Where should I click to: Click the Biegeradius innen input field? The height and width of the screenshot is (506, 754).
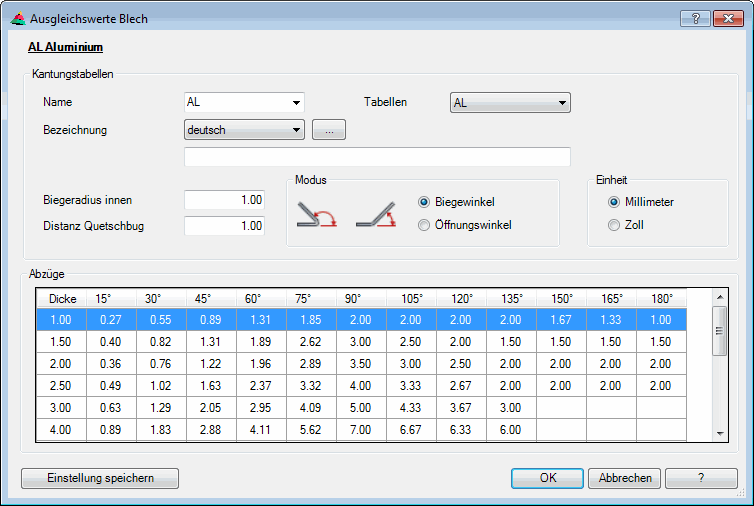coord(225,200)
